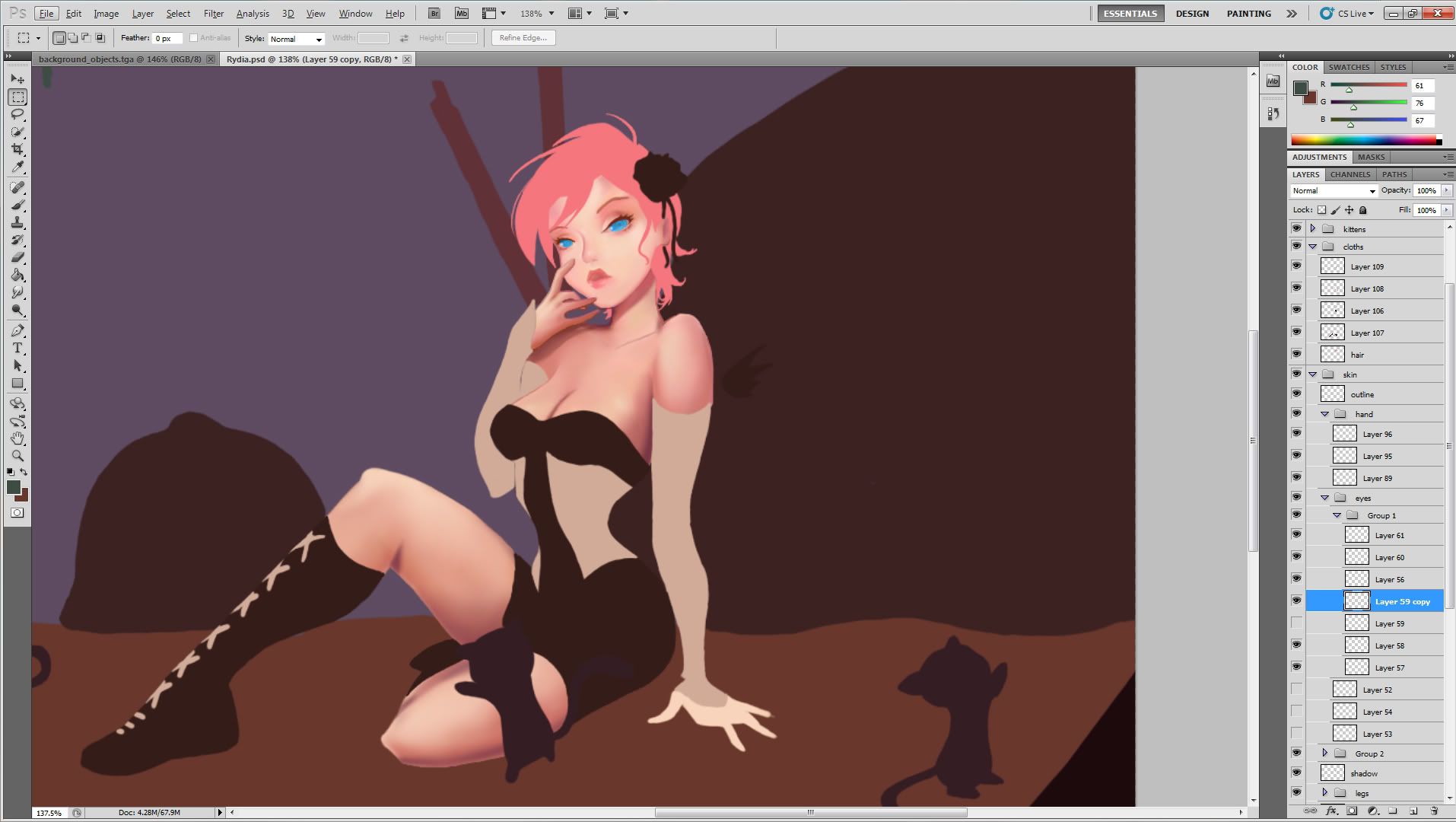Select the Type tool
Viewport: 1456px width, 822px height.
pyautogui.click(x=17, y=348)
